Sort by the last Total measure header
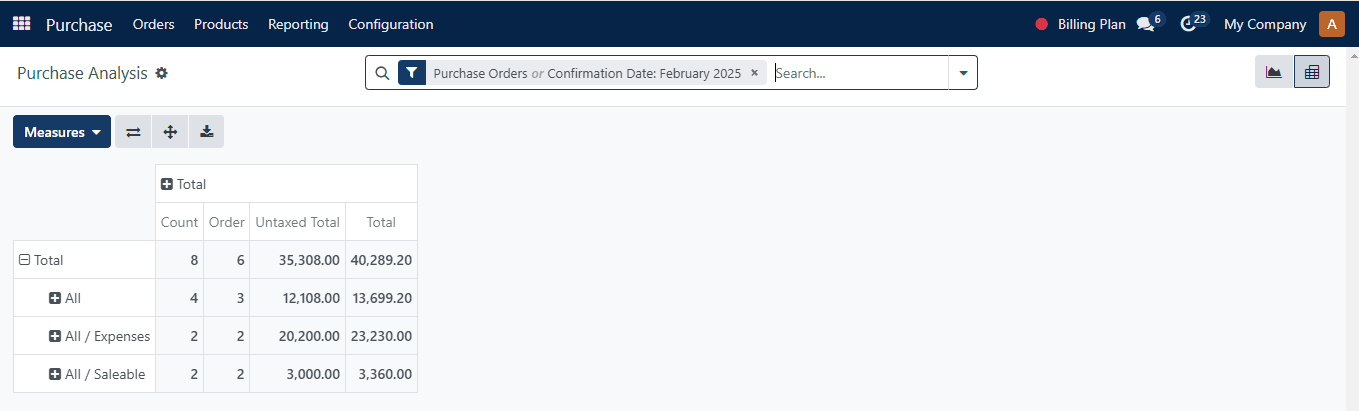The image size is (1359, 411). click(x=381, y=222)
